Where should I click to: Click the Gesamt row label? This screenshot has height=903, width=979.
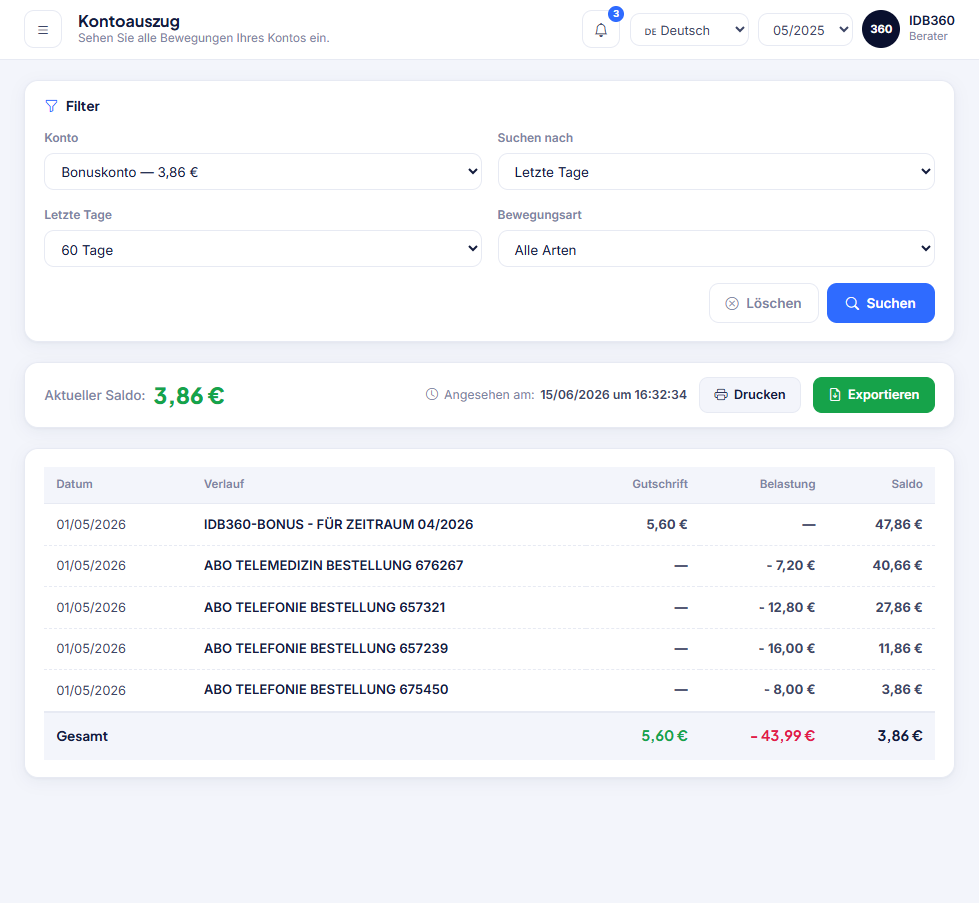point(82,736)
